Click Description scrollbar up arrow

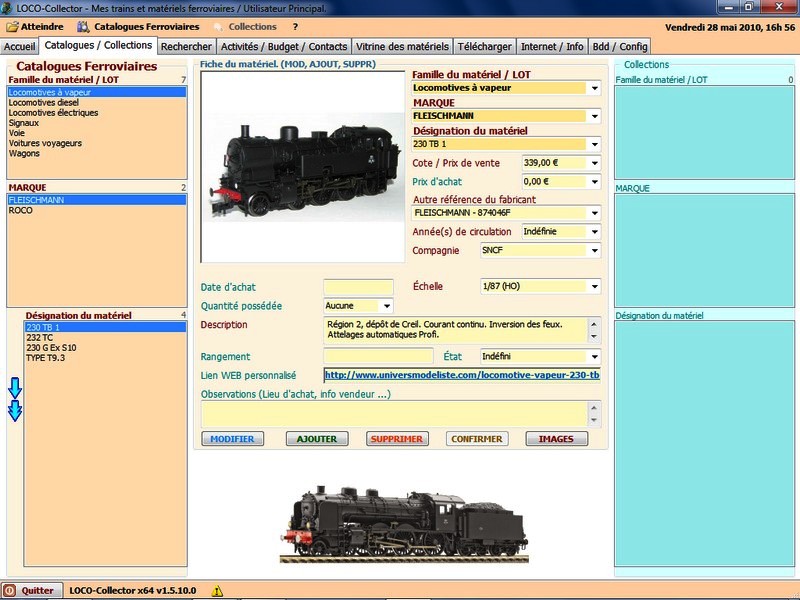(x=594, y=324)
